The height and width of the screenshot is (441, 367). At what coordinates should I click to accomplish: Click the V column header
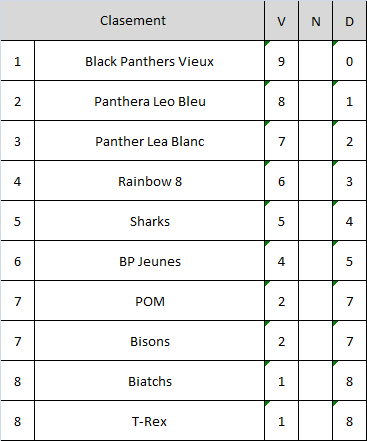click(281, 20)
